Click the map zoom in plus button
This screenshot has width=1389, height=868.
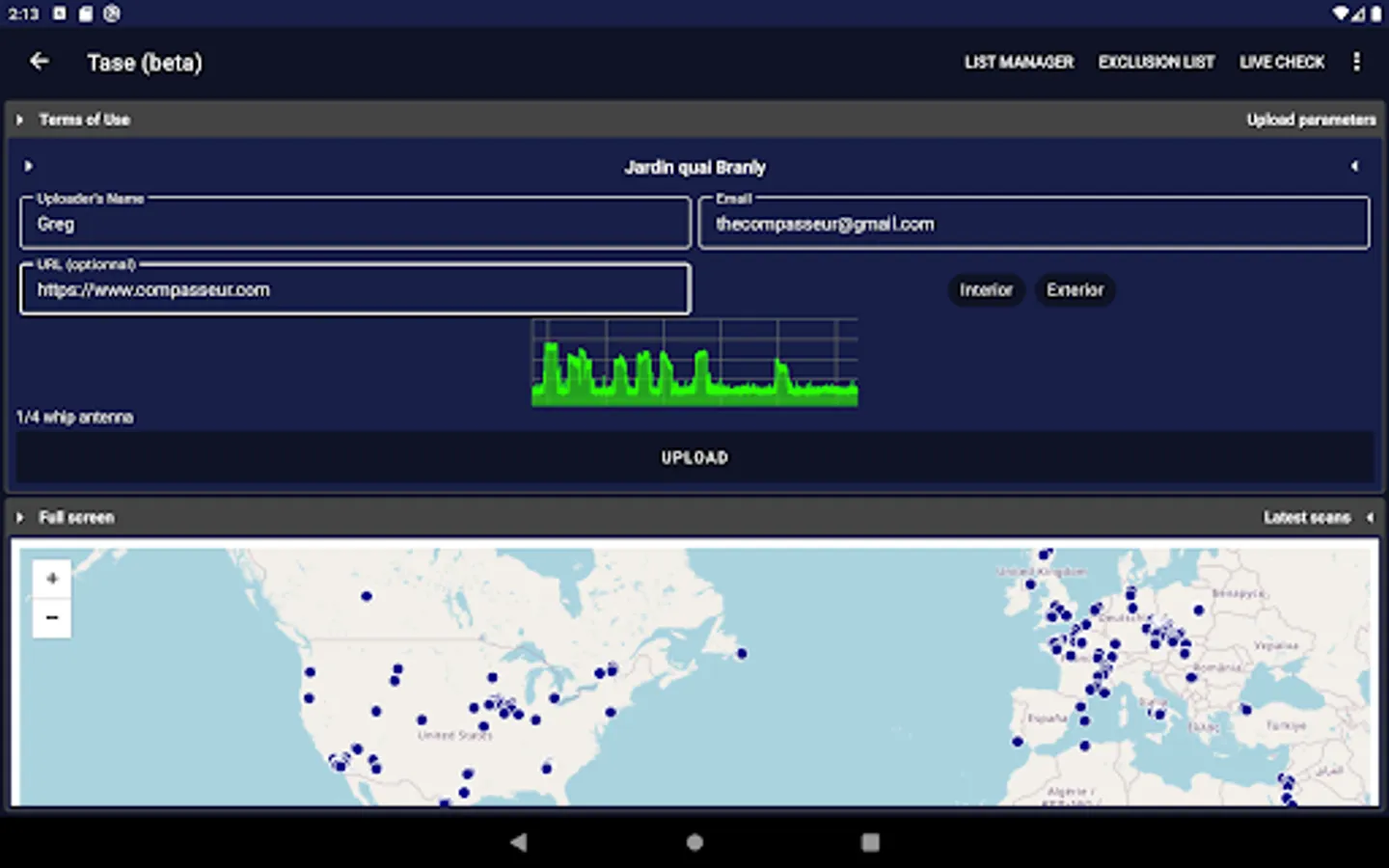(52, 579)
